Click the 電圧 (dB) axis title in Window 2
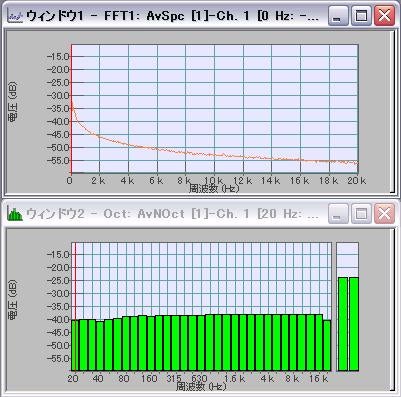The width and height of the screenshot is (401, 397). coord(13,300)
